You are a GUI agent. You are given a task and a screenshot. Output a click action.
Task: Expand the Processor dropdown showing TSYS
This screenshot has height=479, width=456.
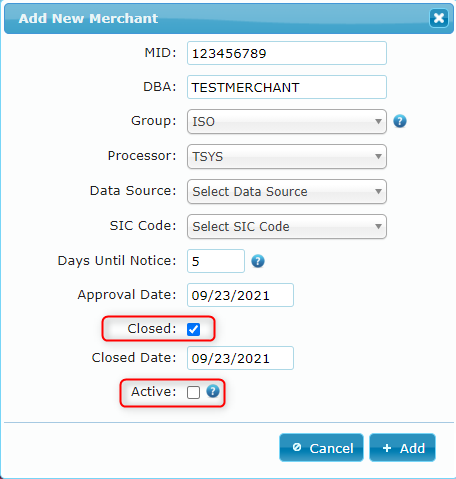tap(287, 157)
